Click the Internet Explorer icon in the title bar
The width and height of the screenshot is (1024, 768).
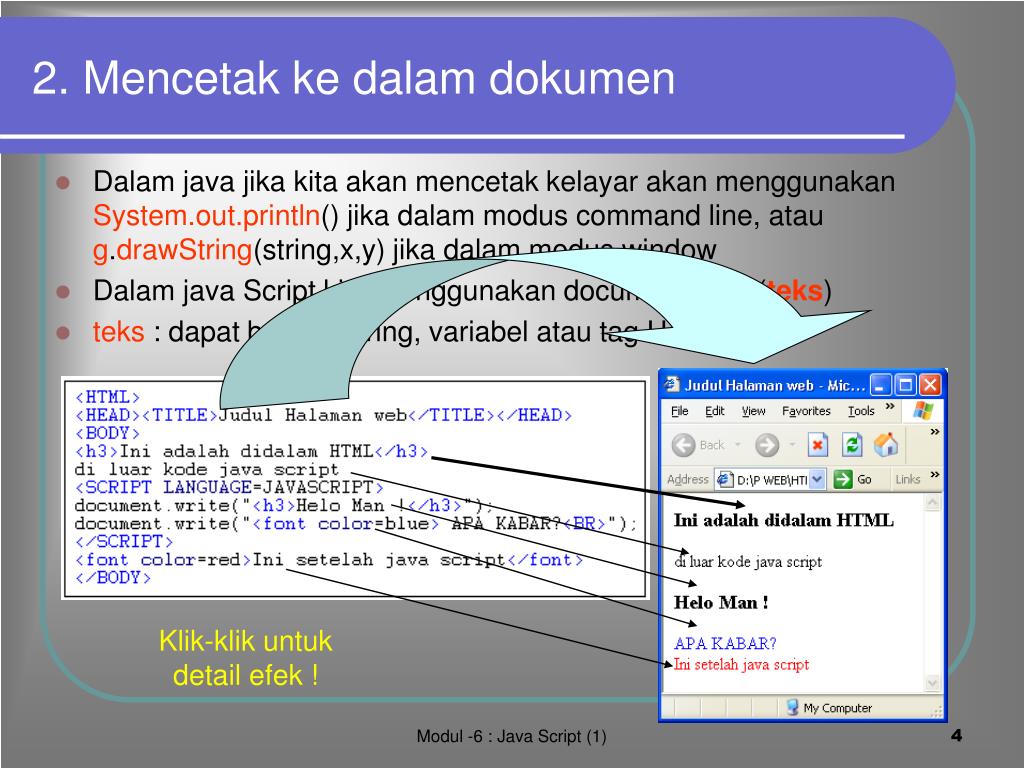point(672,385)
